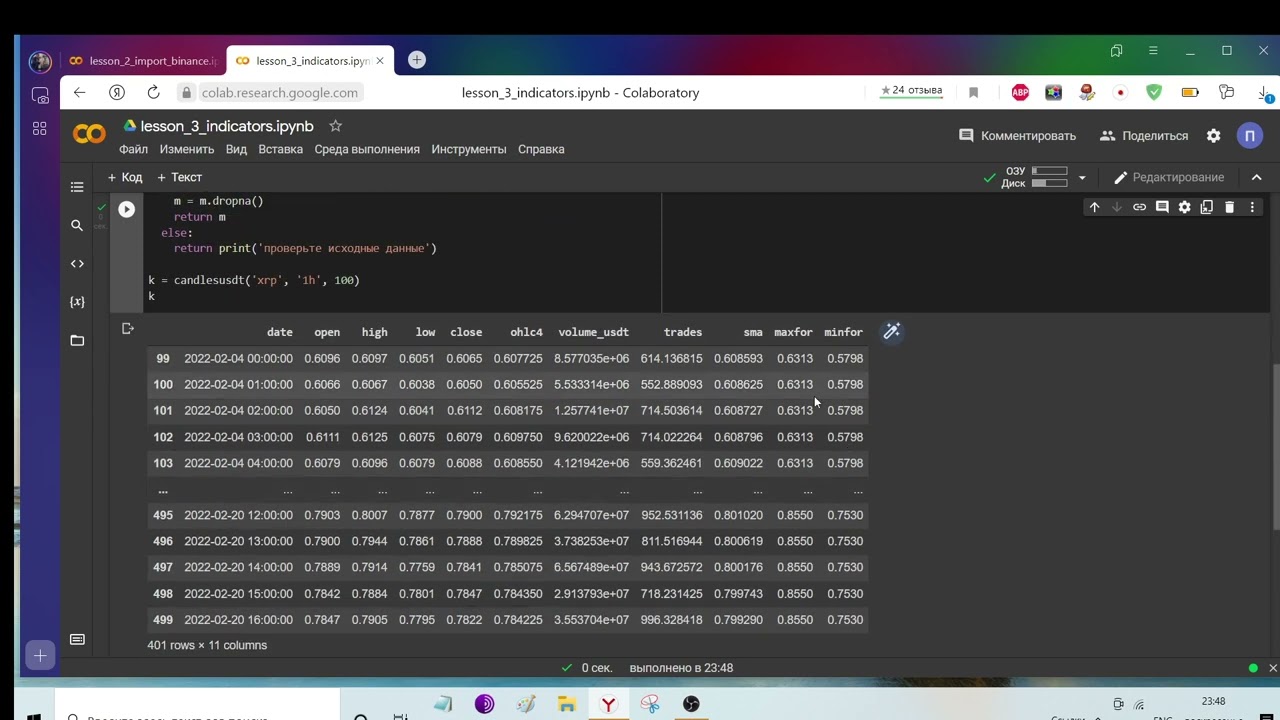Open the new browser tab plus button
The width and height of the screenshot is (1280, 720).
[x=417, y=60]
